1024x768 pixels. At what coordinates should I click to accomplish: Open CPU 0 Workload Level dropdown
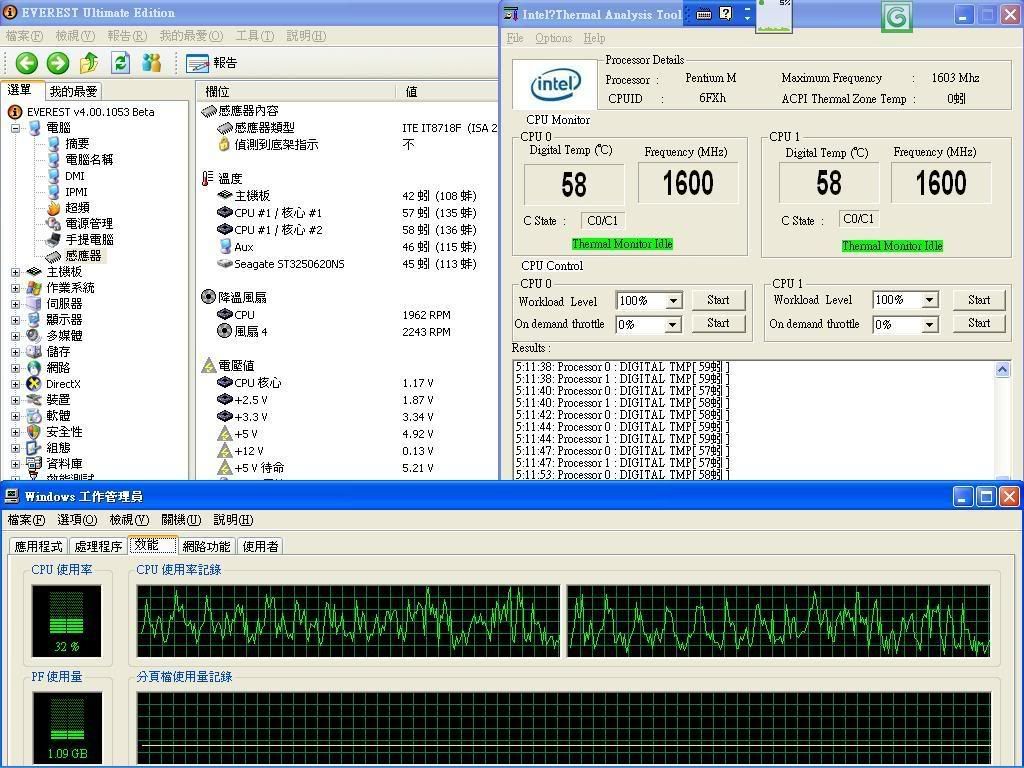click(x=673, y=300)
